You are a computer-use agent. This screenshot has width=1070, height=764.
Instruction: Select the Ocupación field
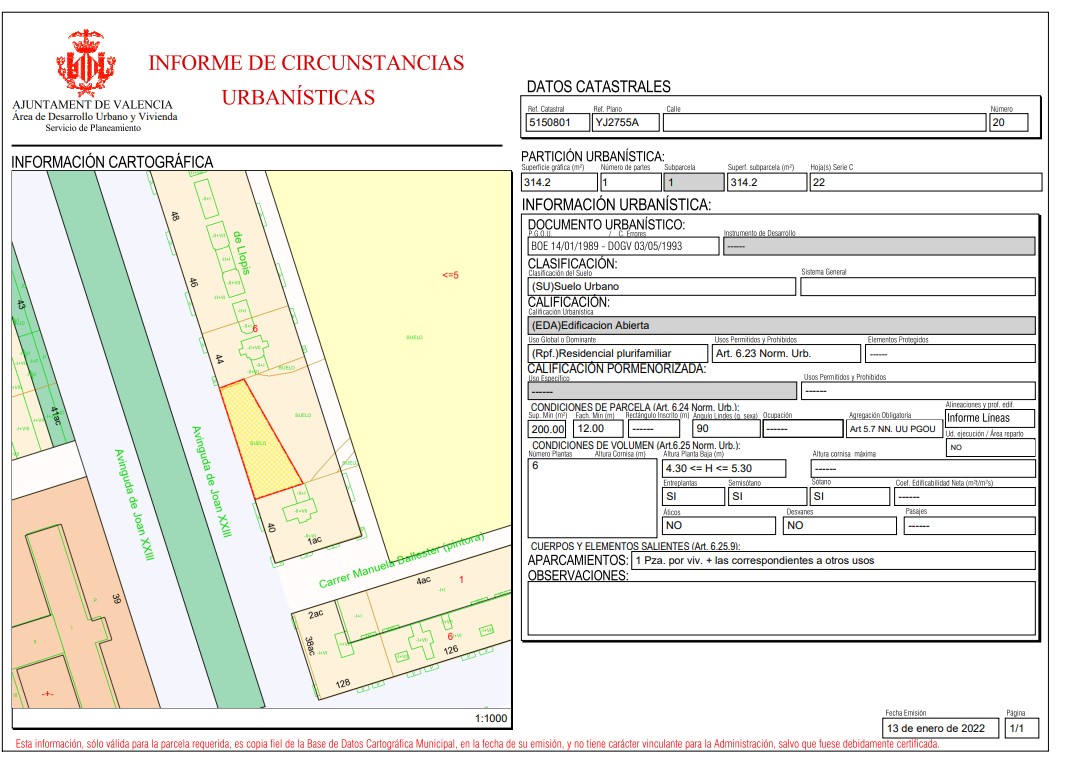[x=802, y=429]
